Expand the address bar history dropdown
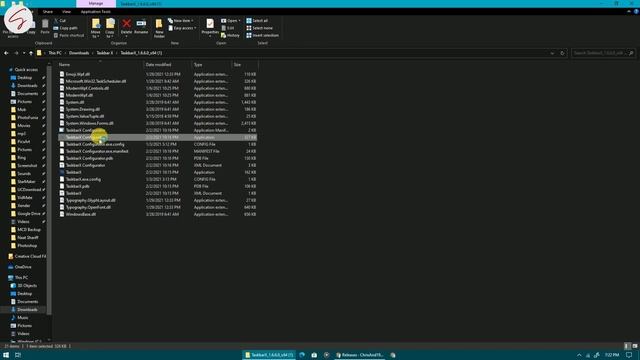This screenshot has width=640, height=360. tap(552, 53)
